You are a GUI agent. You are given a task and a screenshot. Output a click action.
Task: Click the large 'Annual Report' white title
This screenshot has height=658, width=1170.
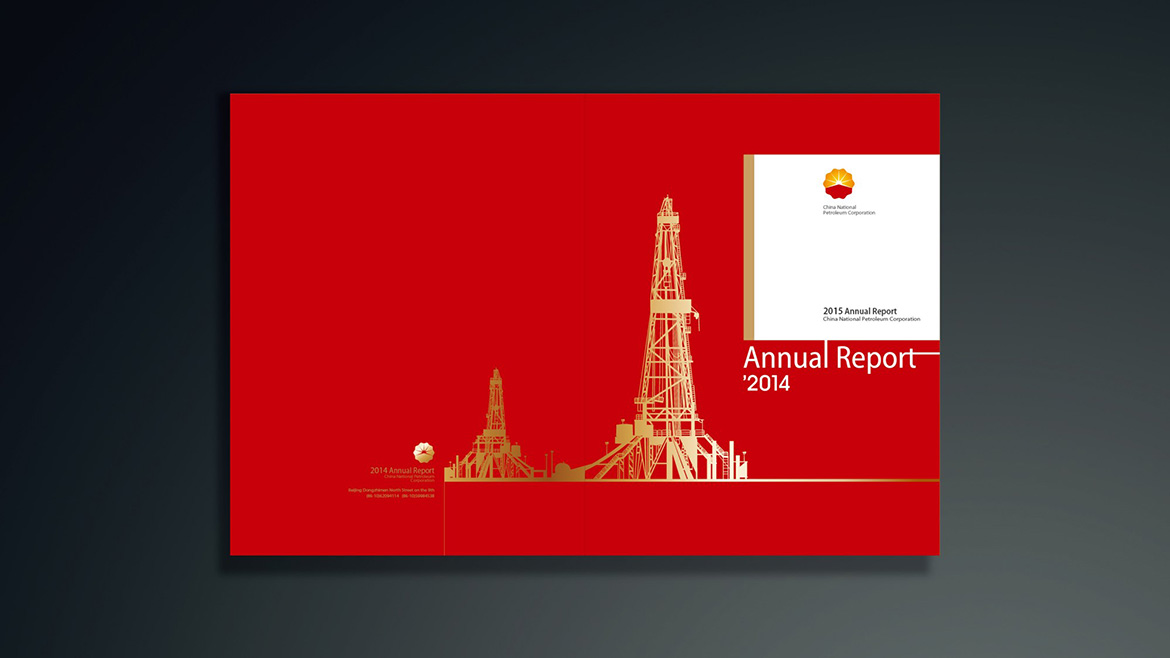click(829, 358)
